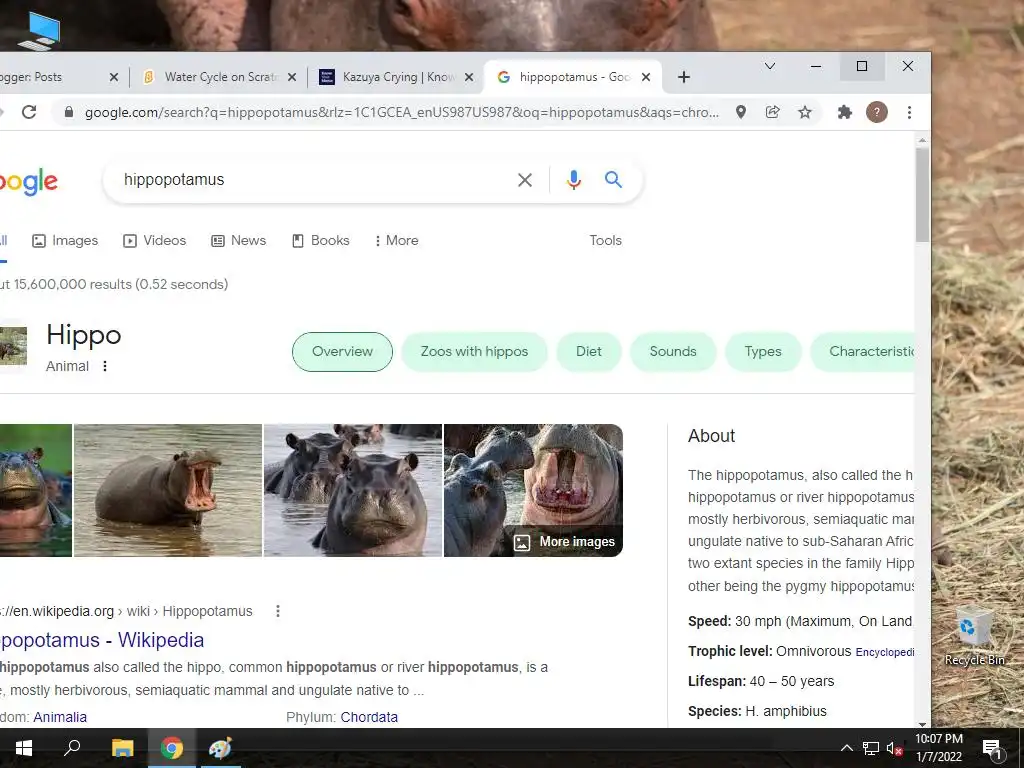Click the Google logo

pyautogui.click(x=29, y=182)
